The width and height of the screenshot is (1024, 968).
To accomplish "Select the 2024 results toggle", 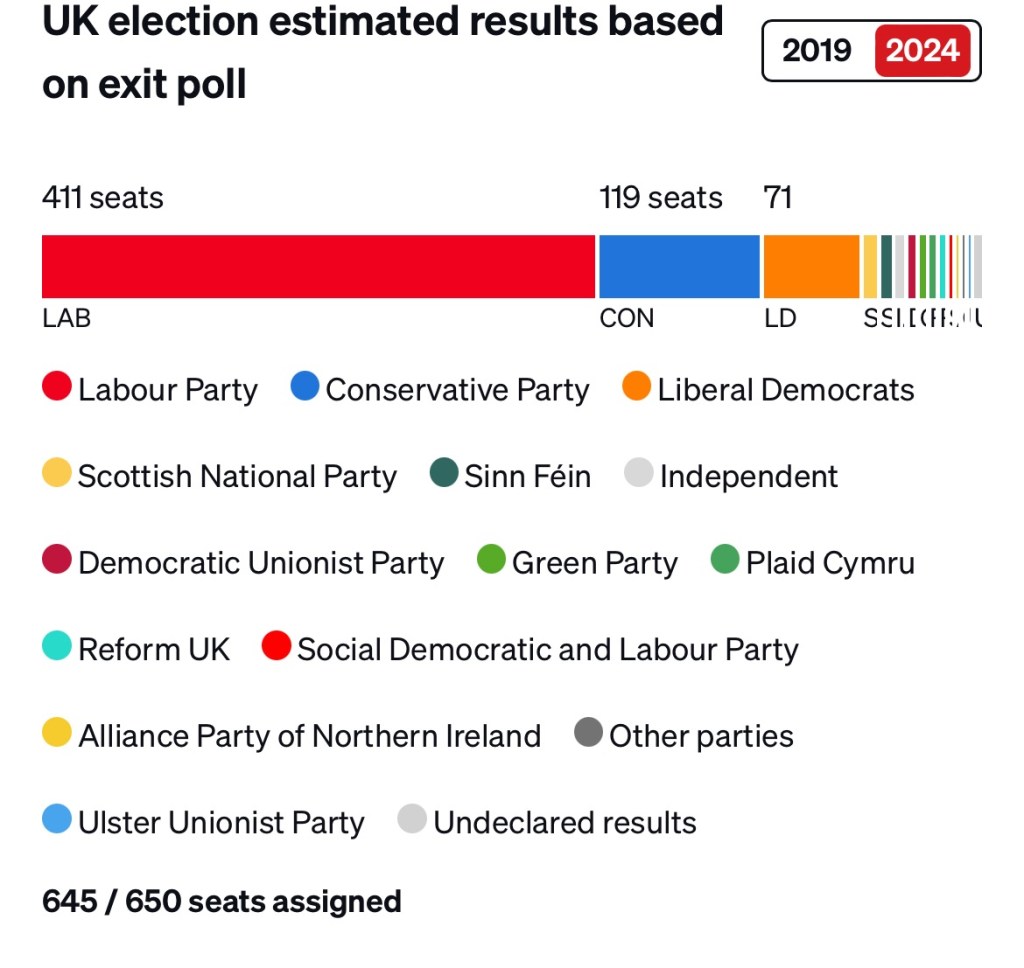I will (922, 50).
